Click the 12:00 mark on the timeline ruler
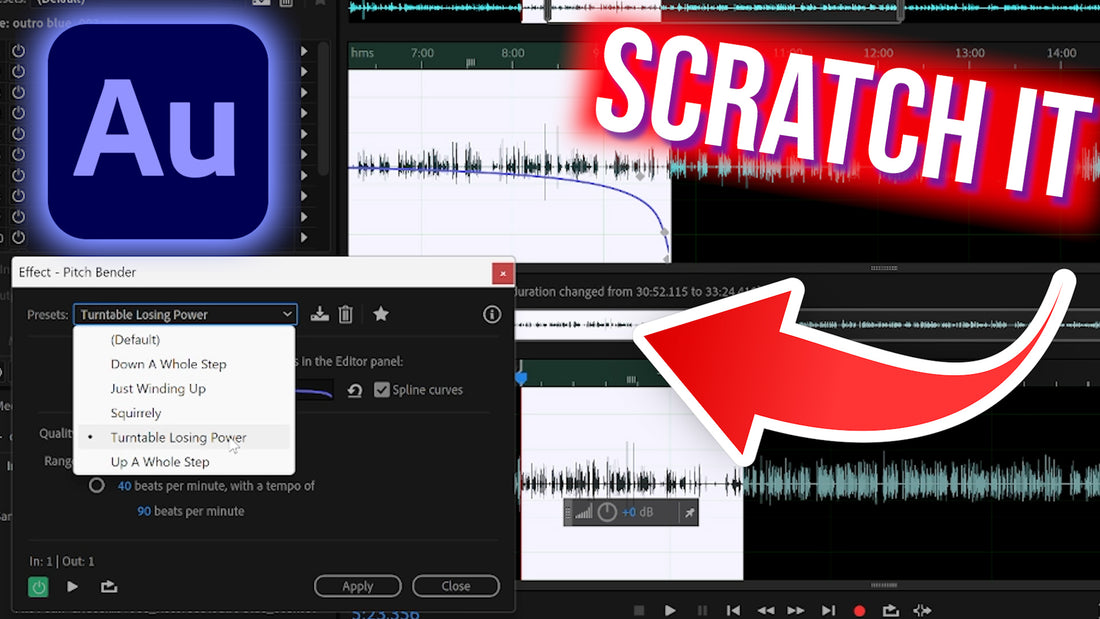 878,53
